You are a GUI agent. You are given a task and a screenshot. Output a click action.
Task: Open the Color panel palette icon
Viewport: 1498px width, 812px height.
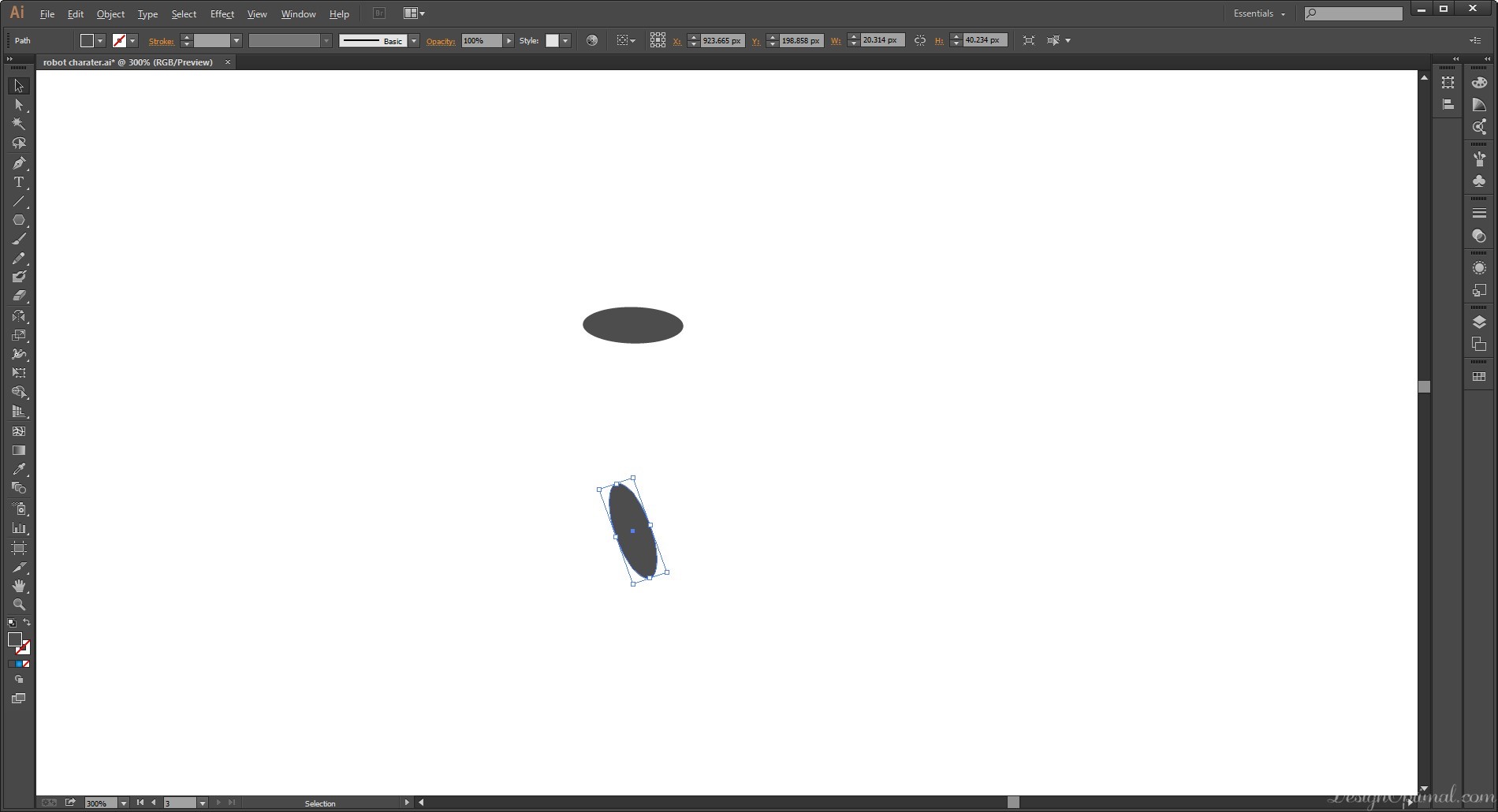tap(1479, 83)
